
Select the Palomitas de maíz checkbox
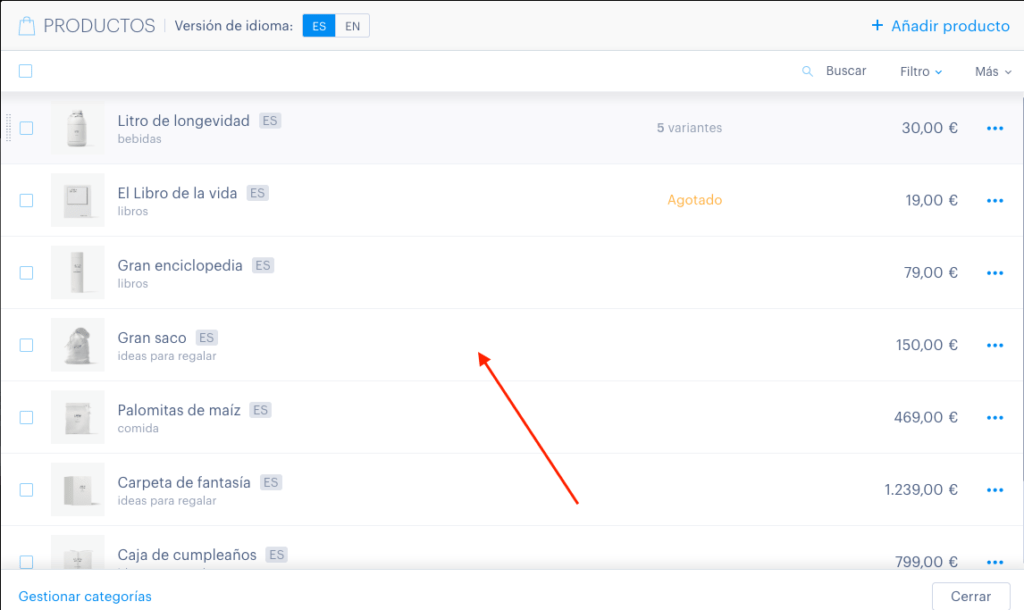[x=26, y=417]
